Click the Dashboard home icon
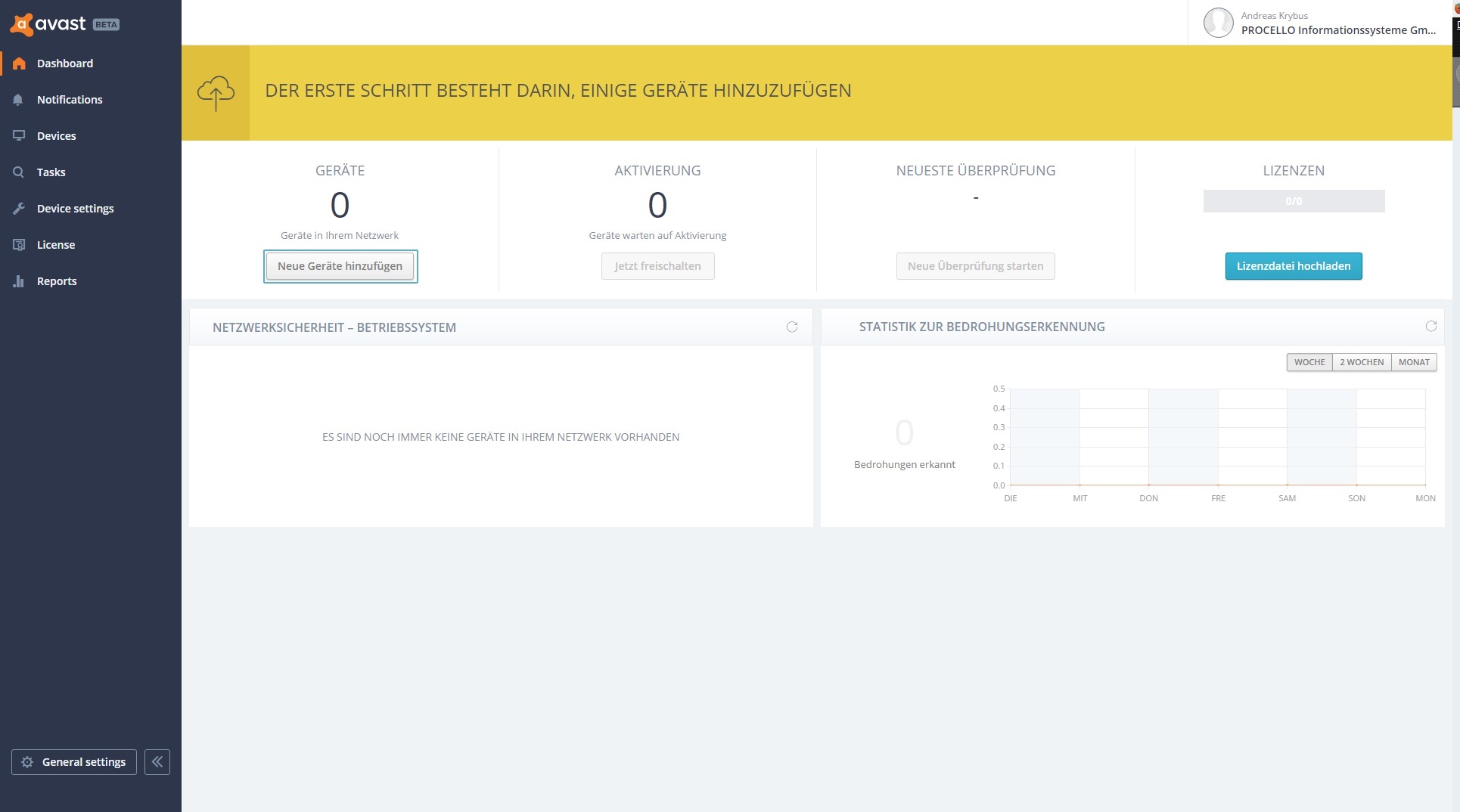This screenshot has width=1460, height=812. pyautogui.click(x=19, y=64)
